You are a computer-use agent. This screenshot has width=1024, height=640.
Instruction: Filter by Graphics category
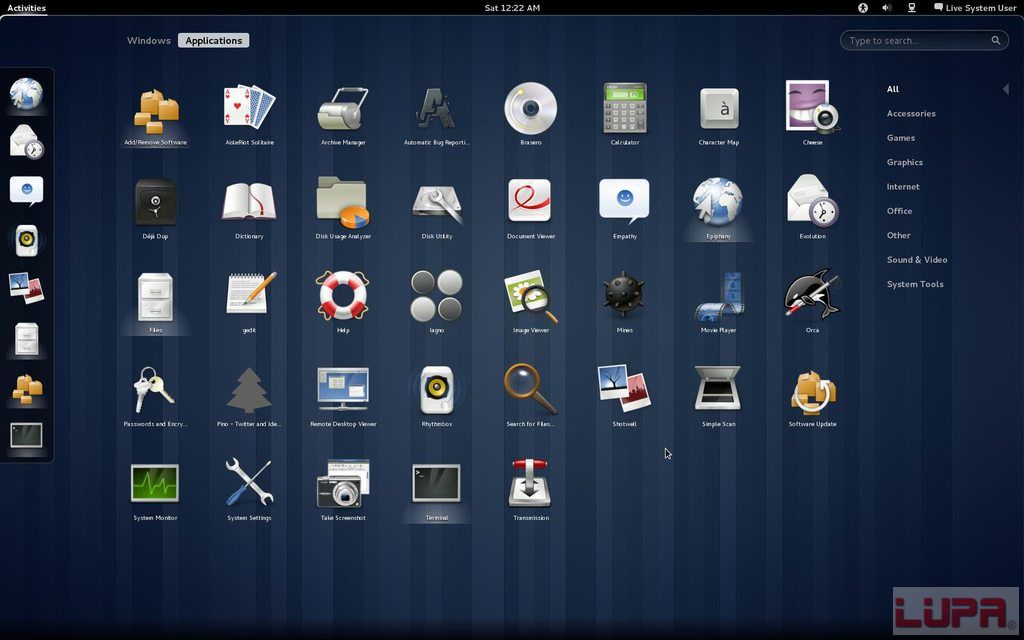(x=904, y=162)
